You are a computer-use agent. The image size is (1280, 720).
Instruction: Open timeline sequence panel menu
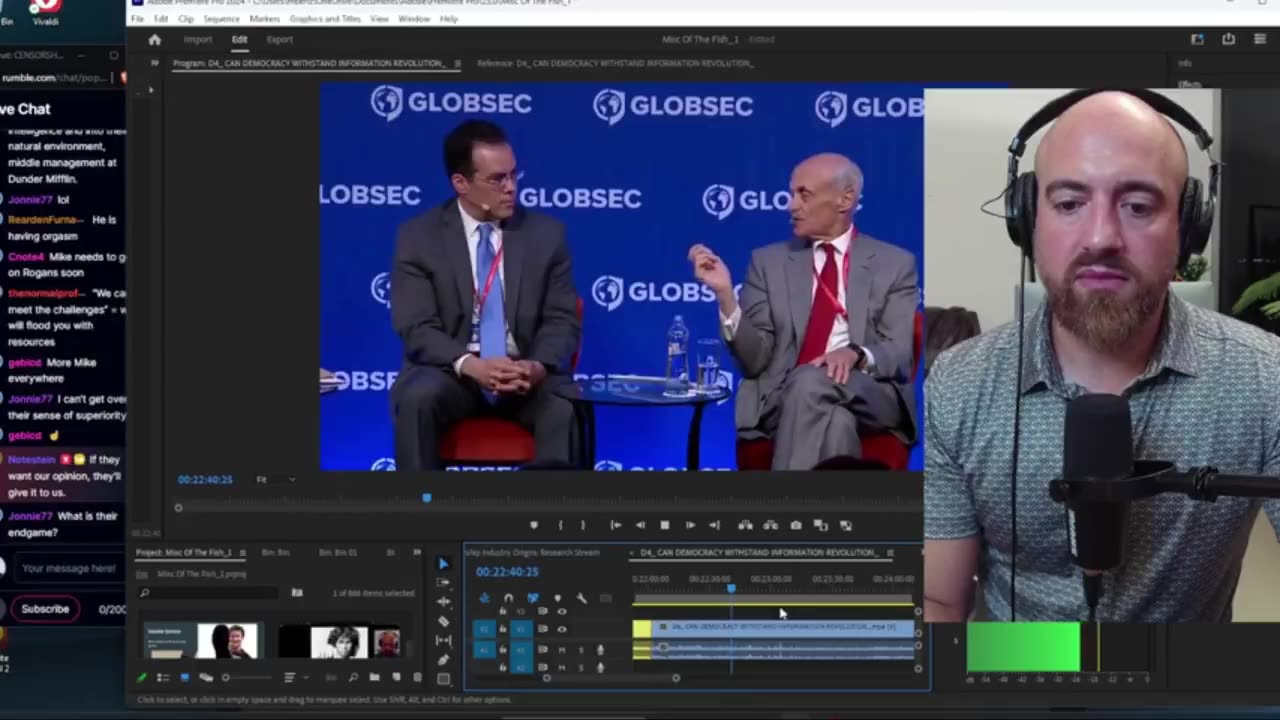click(x=890, y=552)
